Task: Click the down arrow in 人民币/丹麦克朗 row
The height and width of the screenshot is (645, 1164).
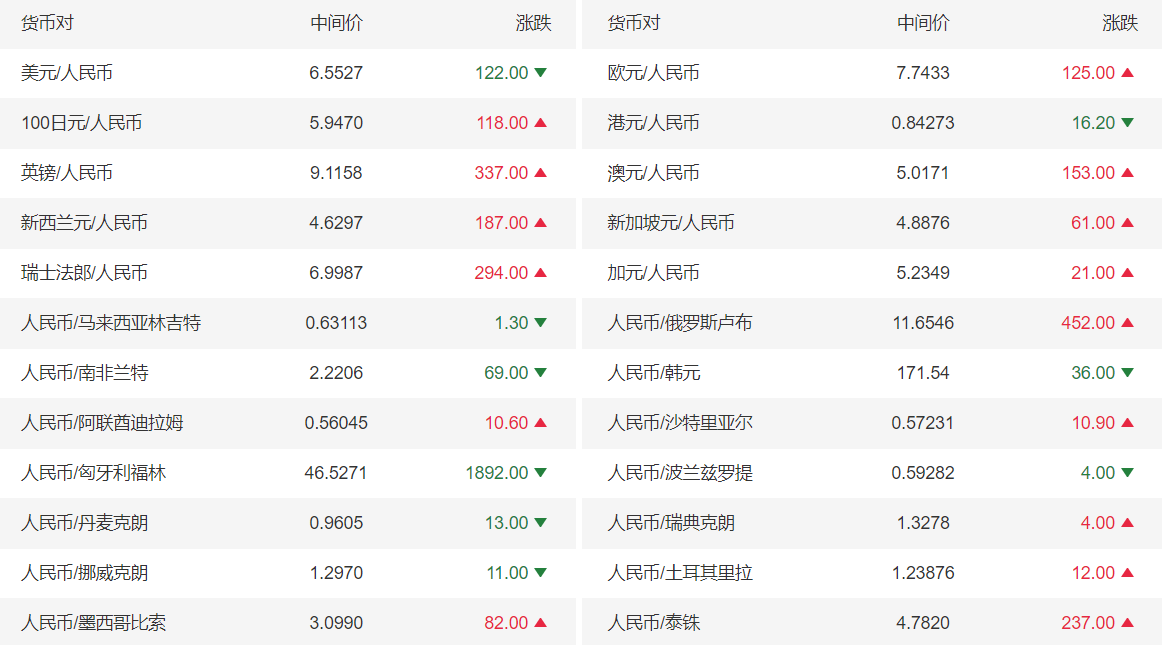Action: tap(540, 523)
